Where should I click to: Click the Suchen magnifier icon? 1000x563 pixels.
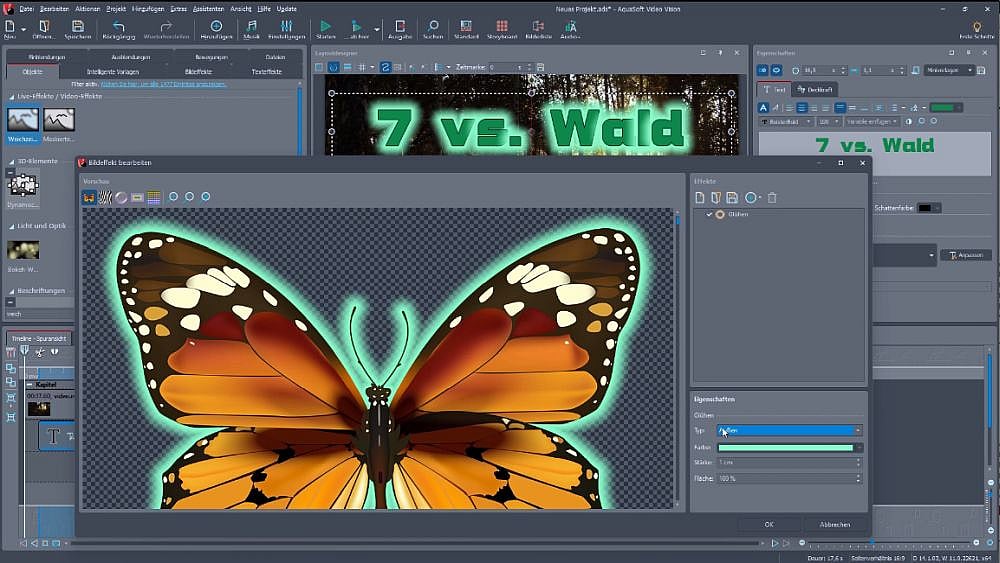click(433, 27)
